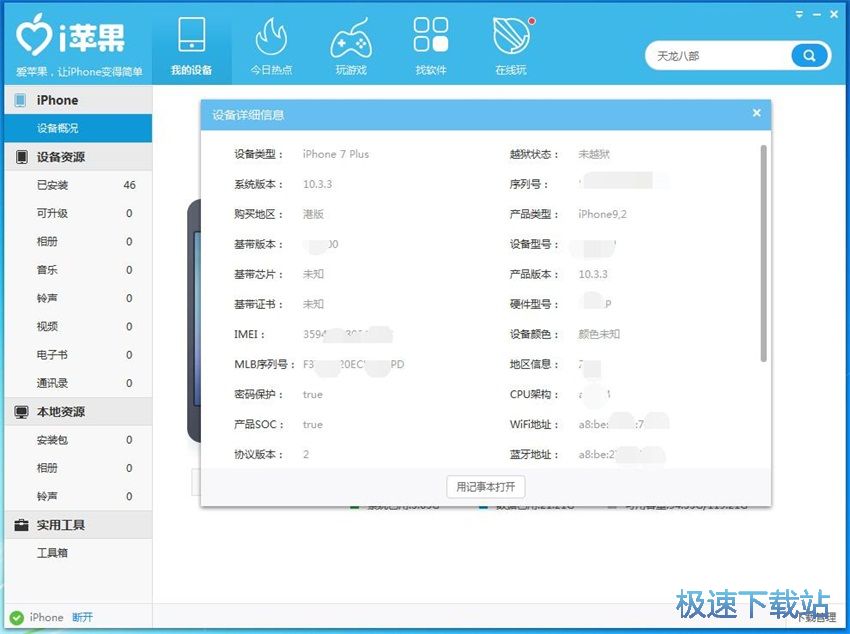Click the 设备颜色 value 颜色未知
Viewport: 850px width, 634px height.
tap(599, 334)
